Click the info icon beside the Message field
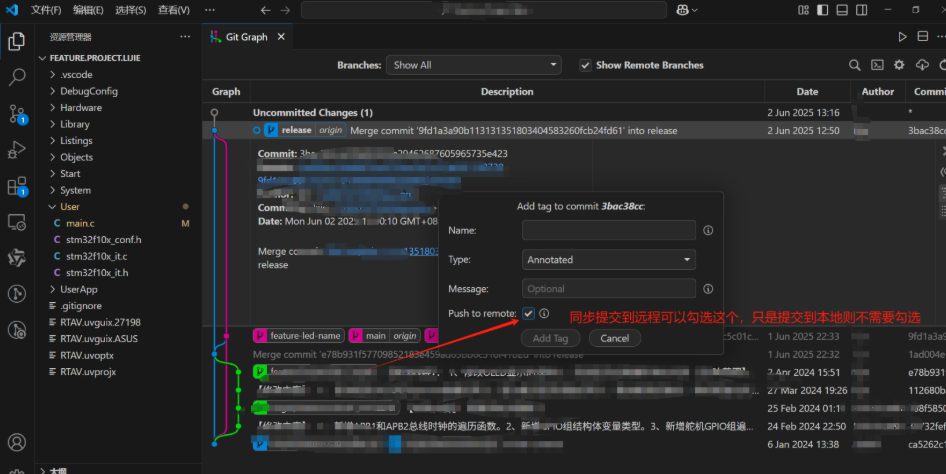The width and height of the screenshot is (946, 474). (x=708, y=289)
